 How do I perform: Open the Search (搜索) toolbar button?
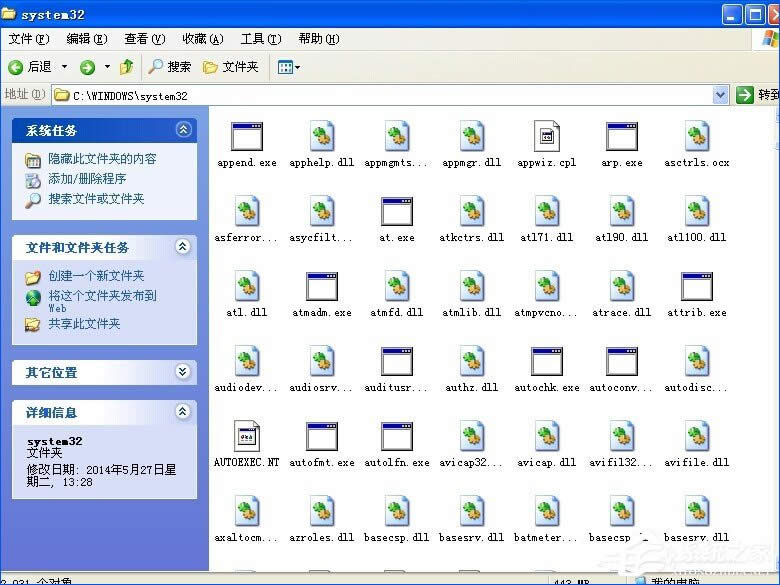169,67
